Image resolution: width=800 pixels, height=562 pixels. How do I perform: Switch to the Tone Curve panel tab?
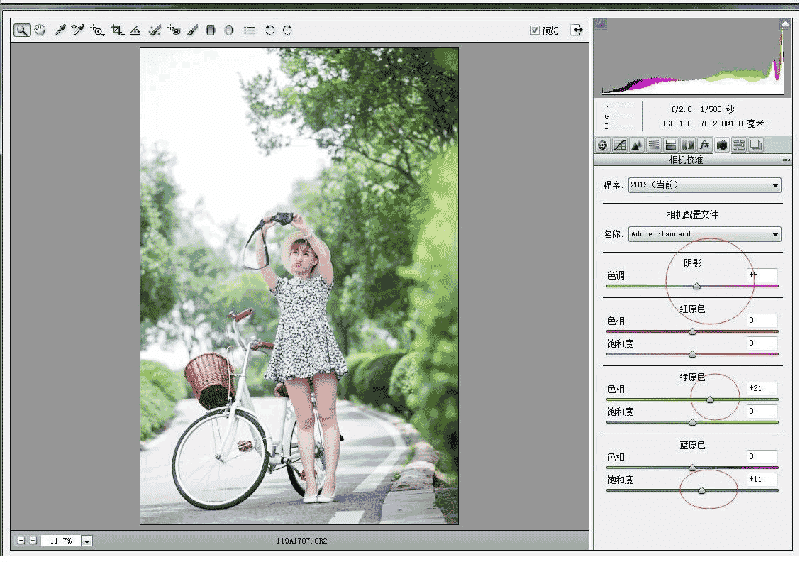[x=619, y=145]
